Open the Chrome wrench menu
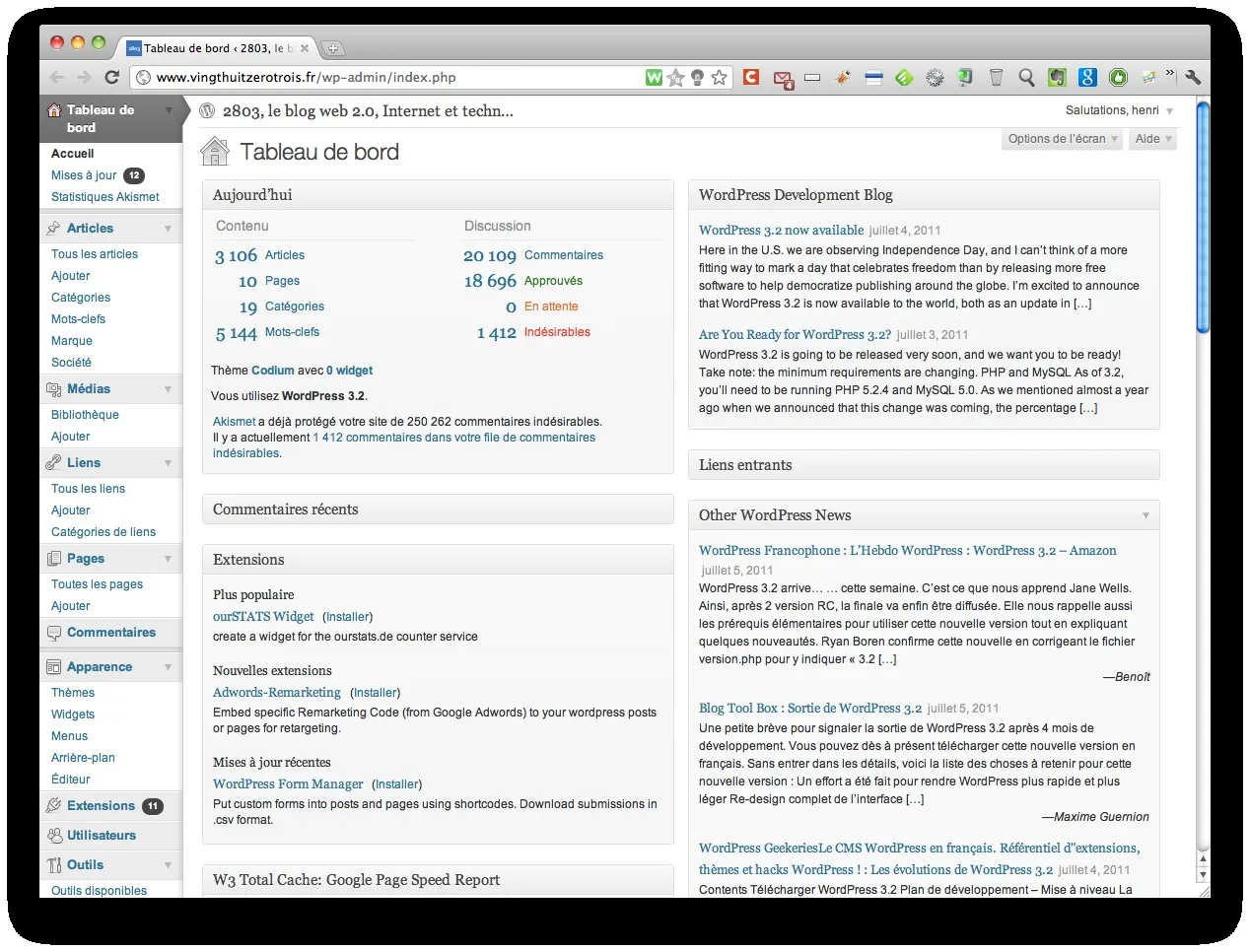The width and height of the screenshot is (1250, 952). point(1193,77)
